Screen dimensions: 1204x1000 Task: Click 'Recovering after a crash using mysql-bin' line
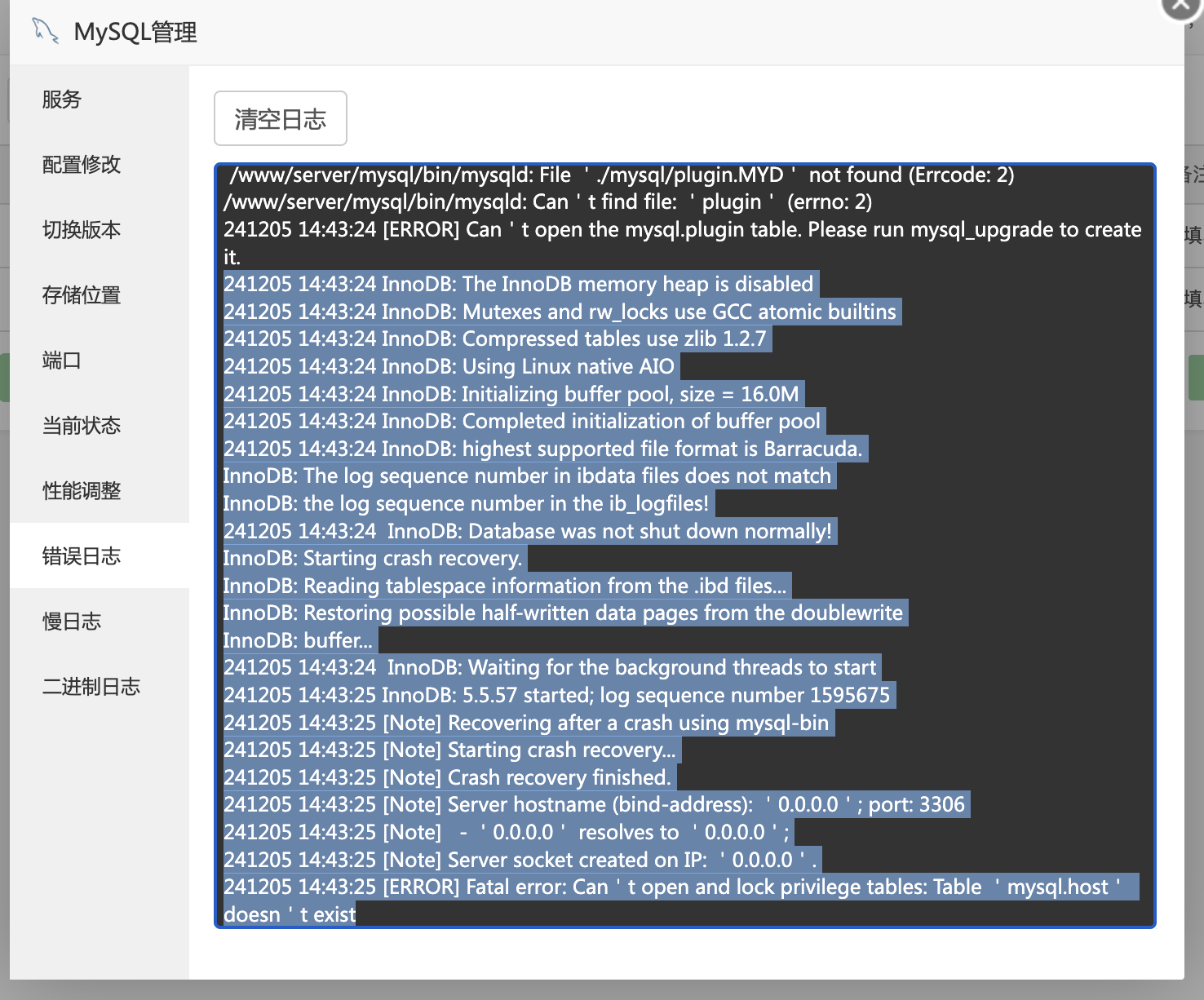click(526, 723)
